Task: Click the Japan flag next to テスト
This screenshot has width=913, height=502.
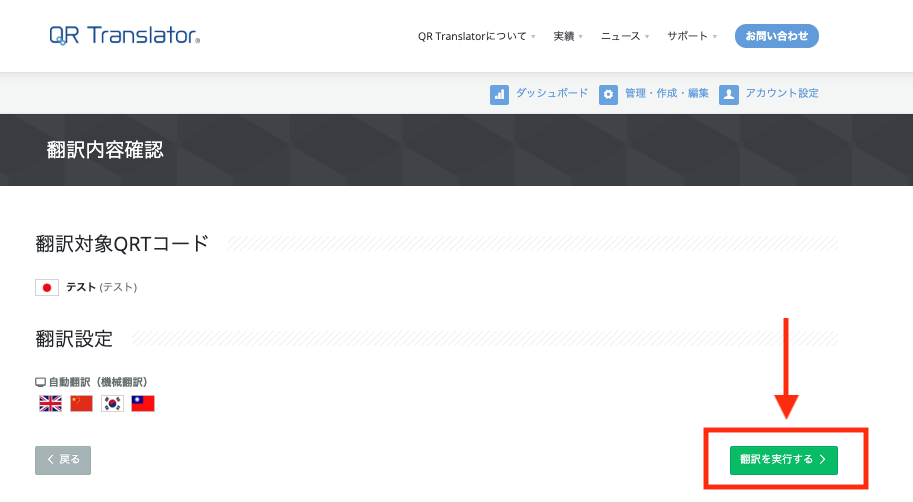Action: [47, 288]
